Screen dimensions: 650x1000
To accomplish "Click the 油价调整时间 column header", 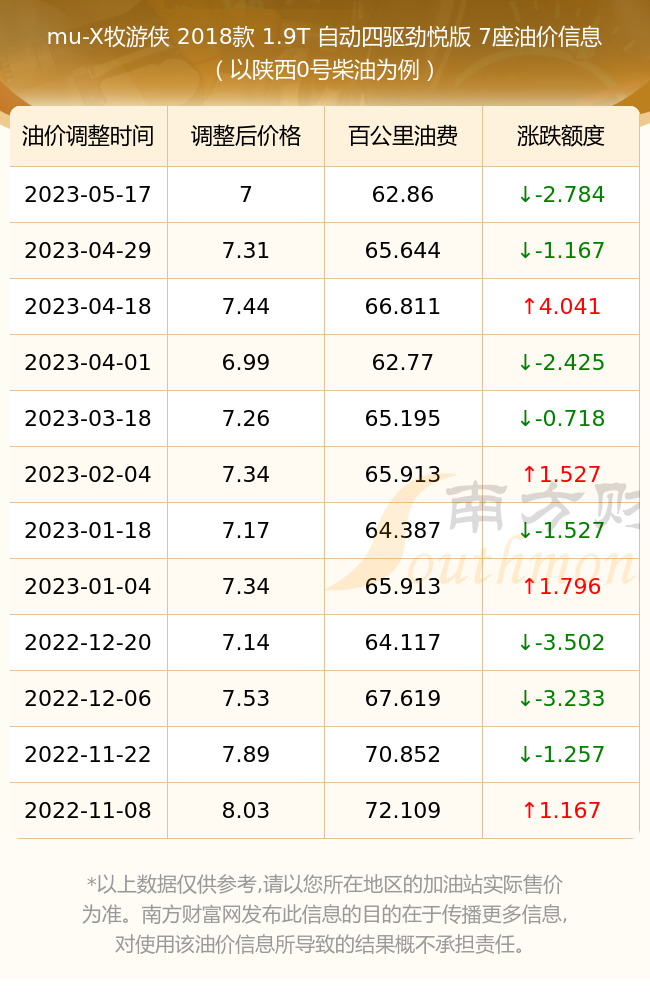I will coord(88,136).
